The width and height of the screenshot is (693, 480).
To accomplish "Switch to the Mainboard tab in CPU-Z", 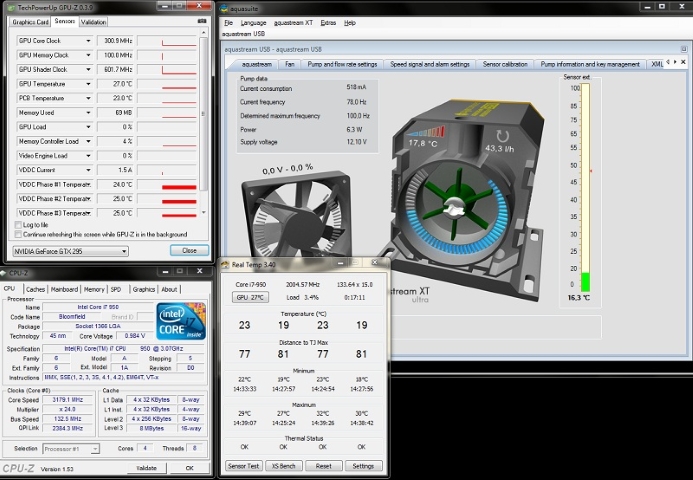I will (64, 289).
